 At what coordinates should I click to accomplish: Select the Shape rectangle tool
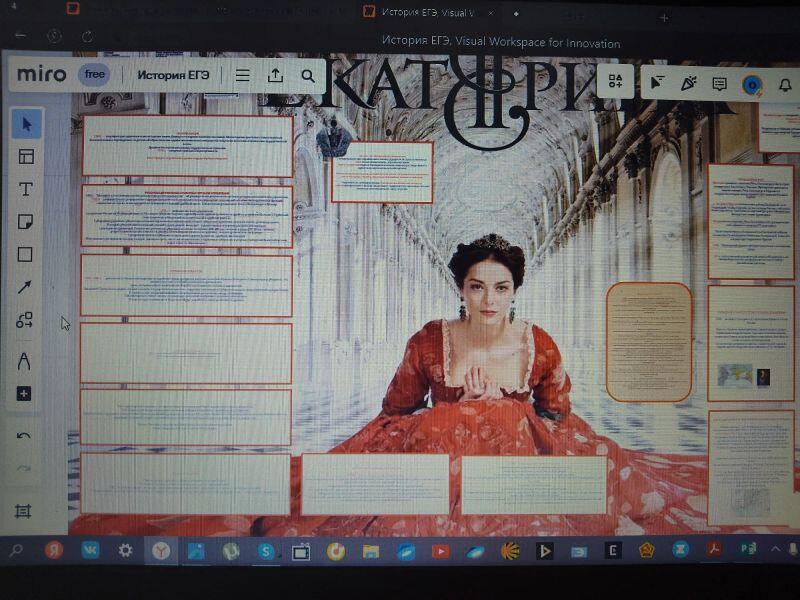26,254
